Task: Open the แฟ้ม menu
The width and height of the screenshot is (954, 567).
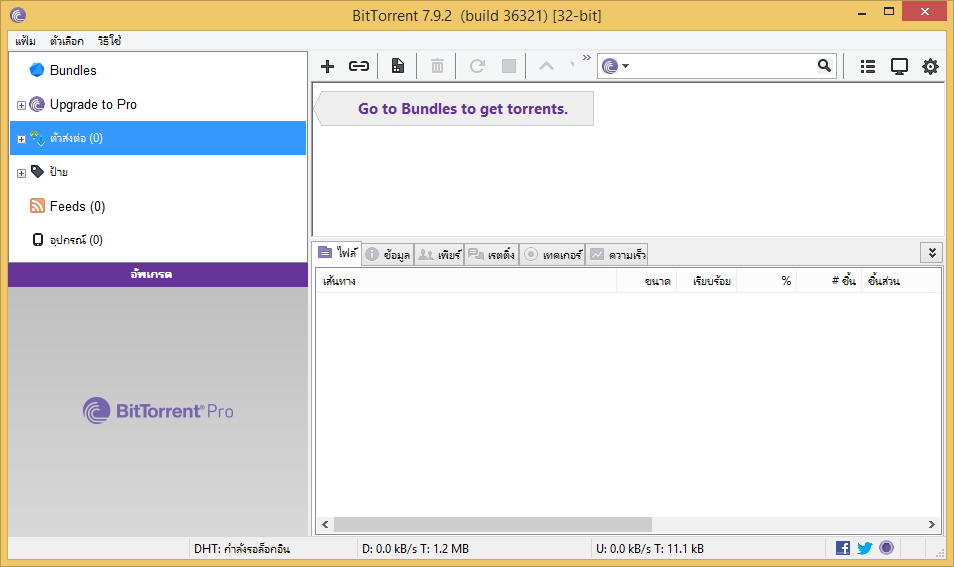Action: point(26,41)
